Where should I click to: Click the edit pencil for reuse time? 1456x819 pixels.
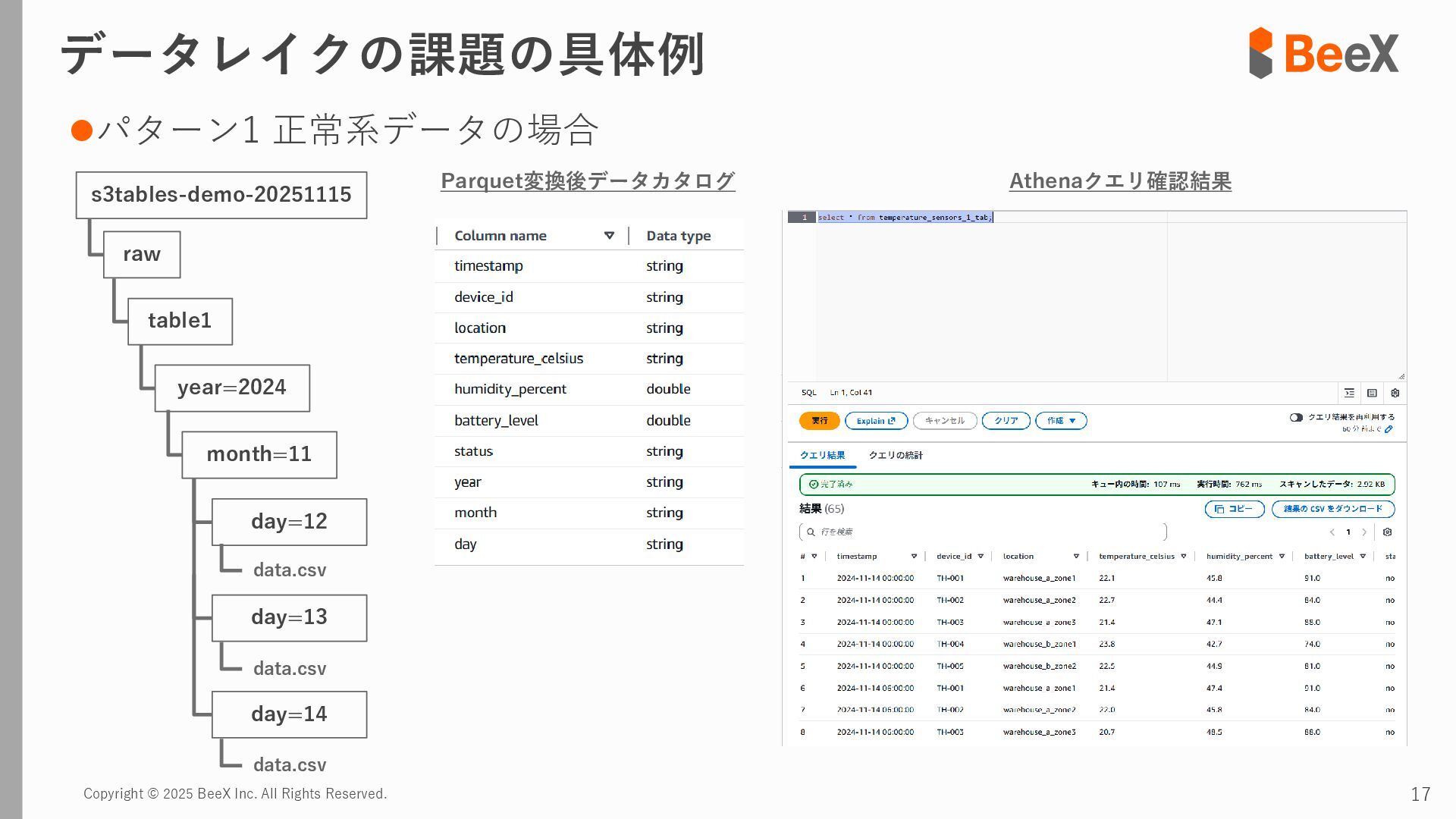[1389, 429]
